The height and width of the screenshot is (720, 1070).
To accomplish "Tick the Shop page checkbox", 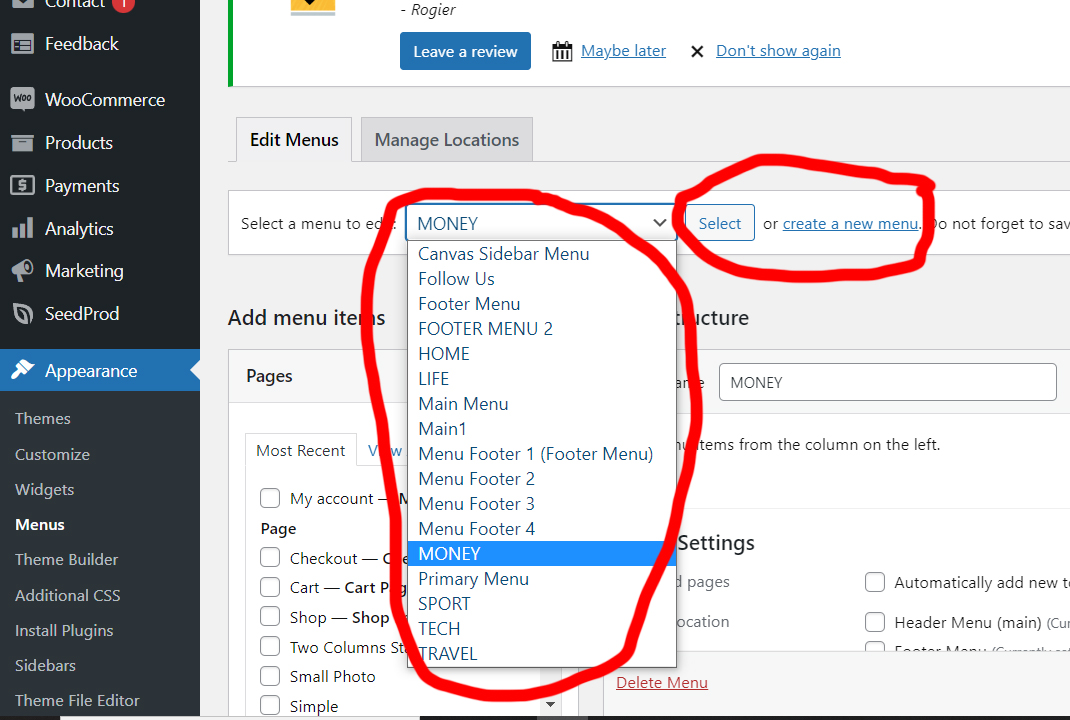I will 270,616.
